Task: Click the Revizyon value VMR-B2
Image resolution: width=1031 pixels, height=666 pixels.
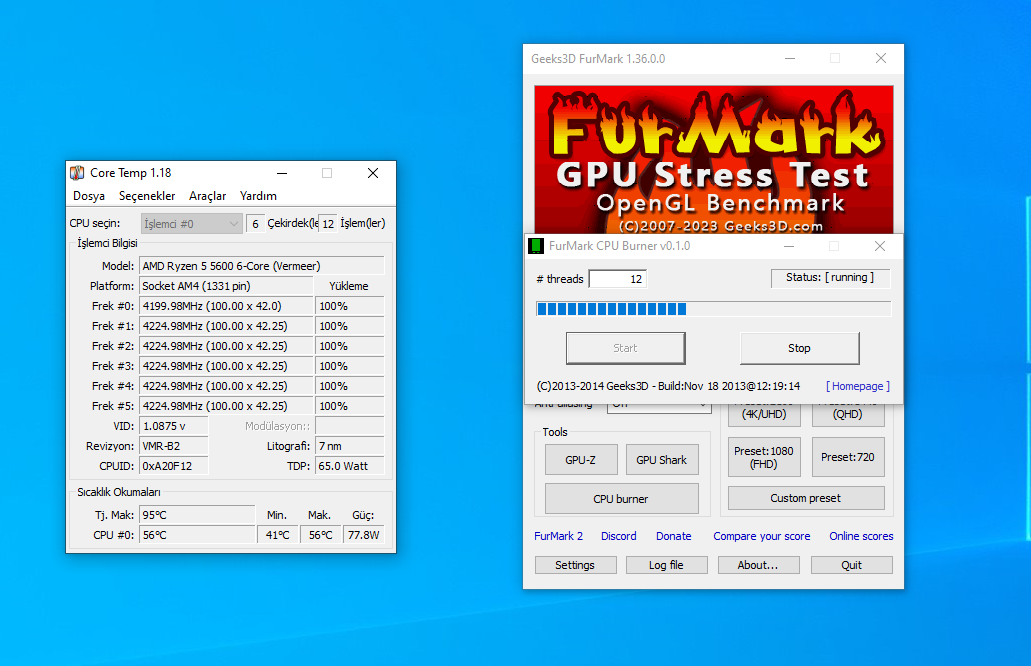Action: (x=174, y=446)
